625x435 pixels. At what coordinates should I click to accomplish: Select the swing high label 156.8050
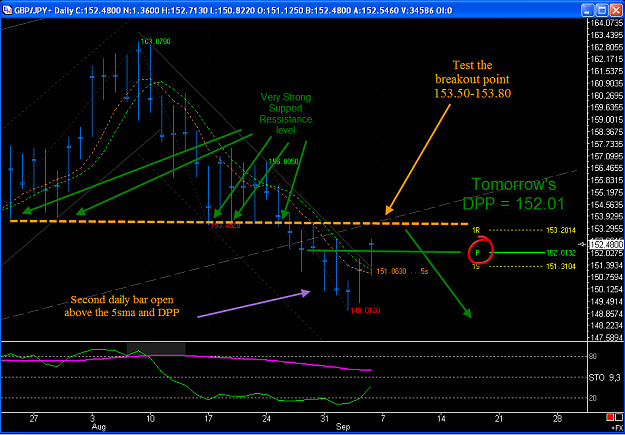tap(283, 162)
